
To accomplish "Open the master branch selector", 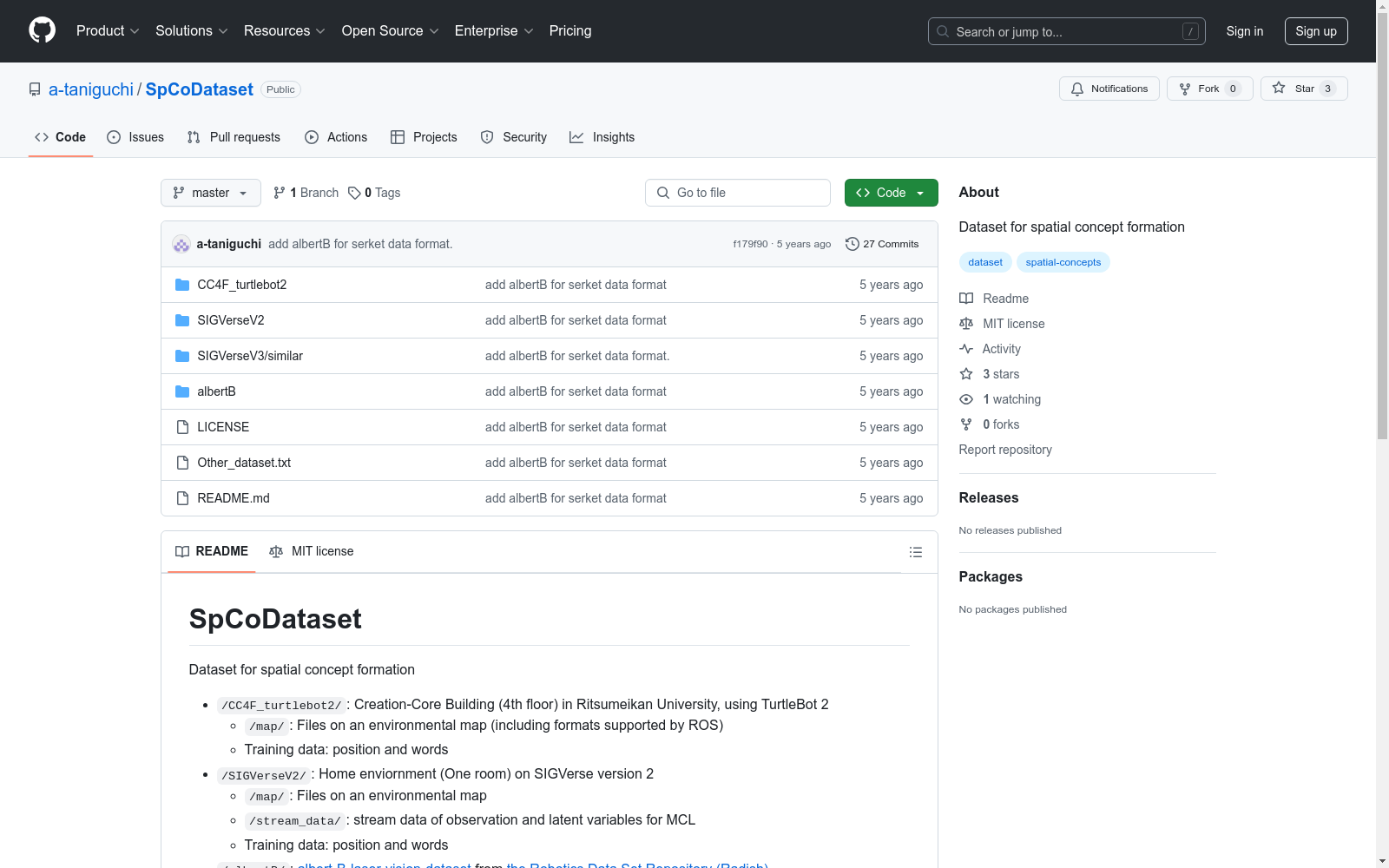I will click(x=211, y=193).
